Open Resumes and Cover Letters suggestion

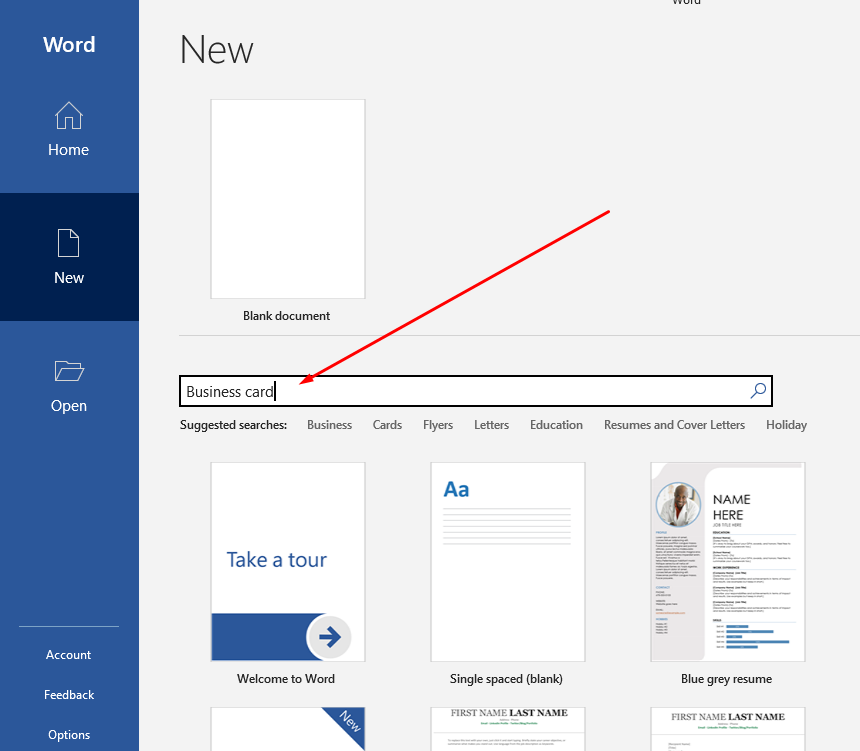pos(674,425)
